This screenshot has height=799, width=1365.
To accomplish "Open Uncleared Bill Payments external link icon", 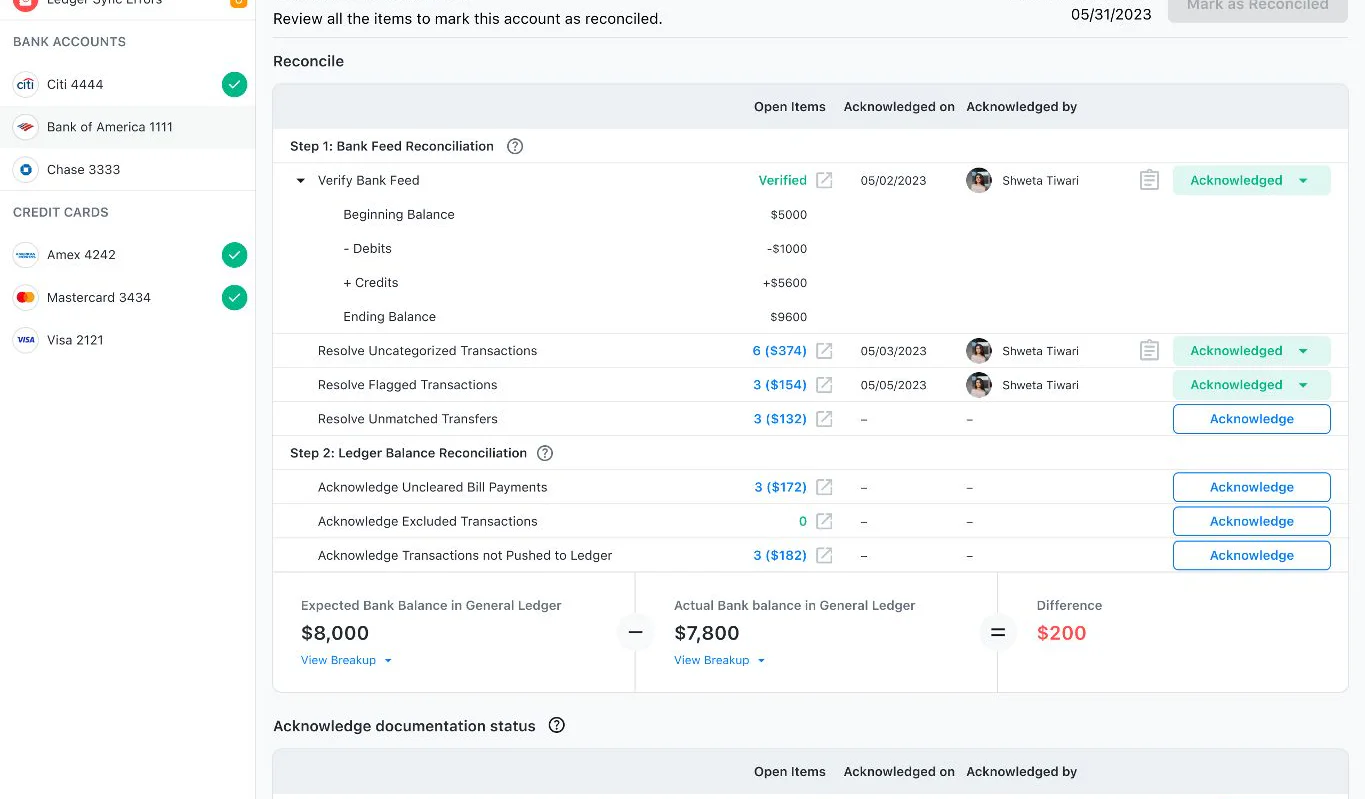I will [x=824, y=487].
